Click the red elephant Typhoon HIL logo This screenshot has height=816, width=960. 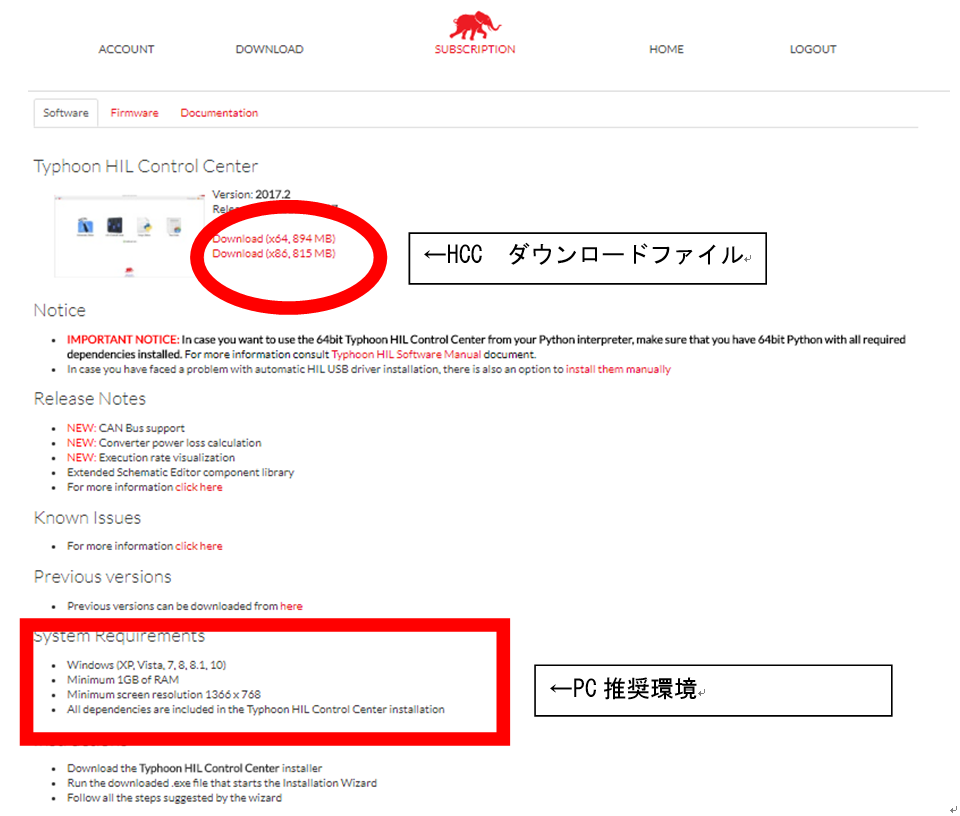coord(475,25)
